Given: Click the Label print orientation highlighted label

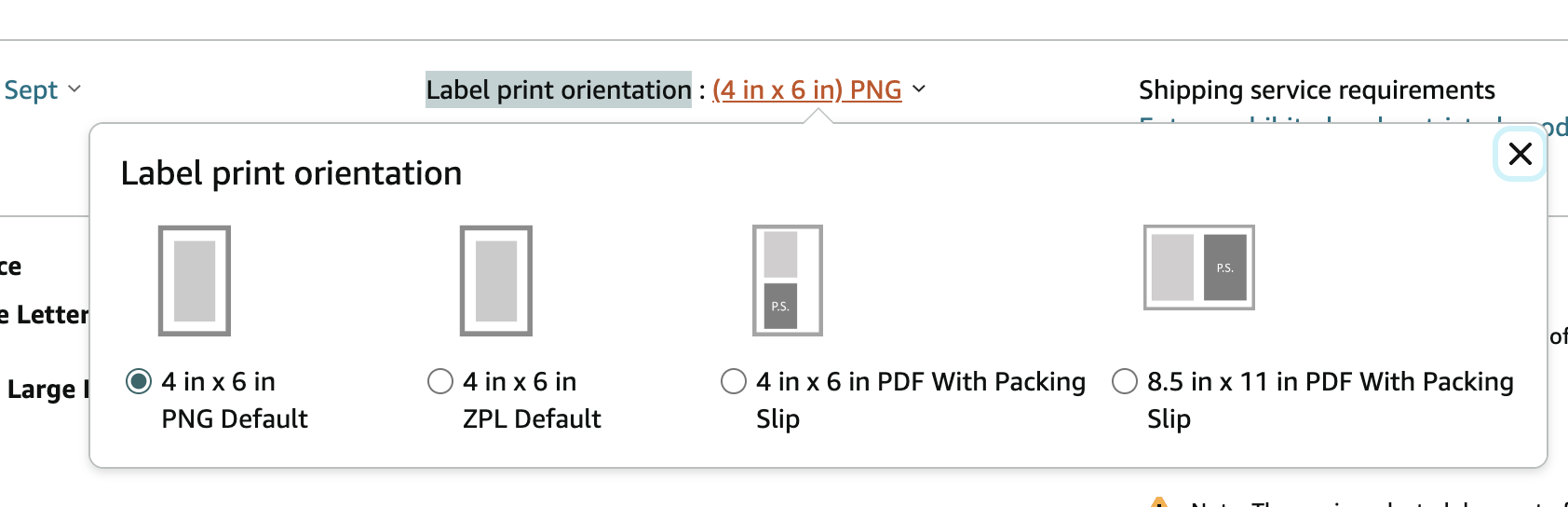Looking at the screenshot, I should point(559,89).
